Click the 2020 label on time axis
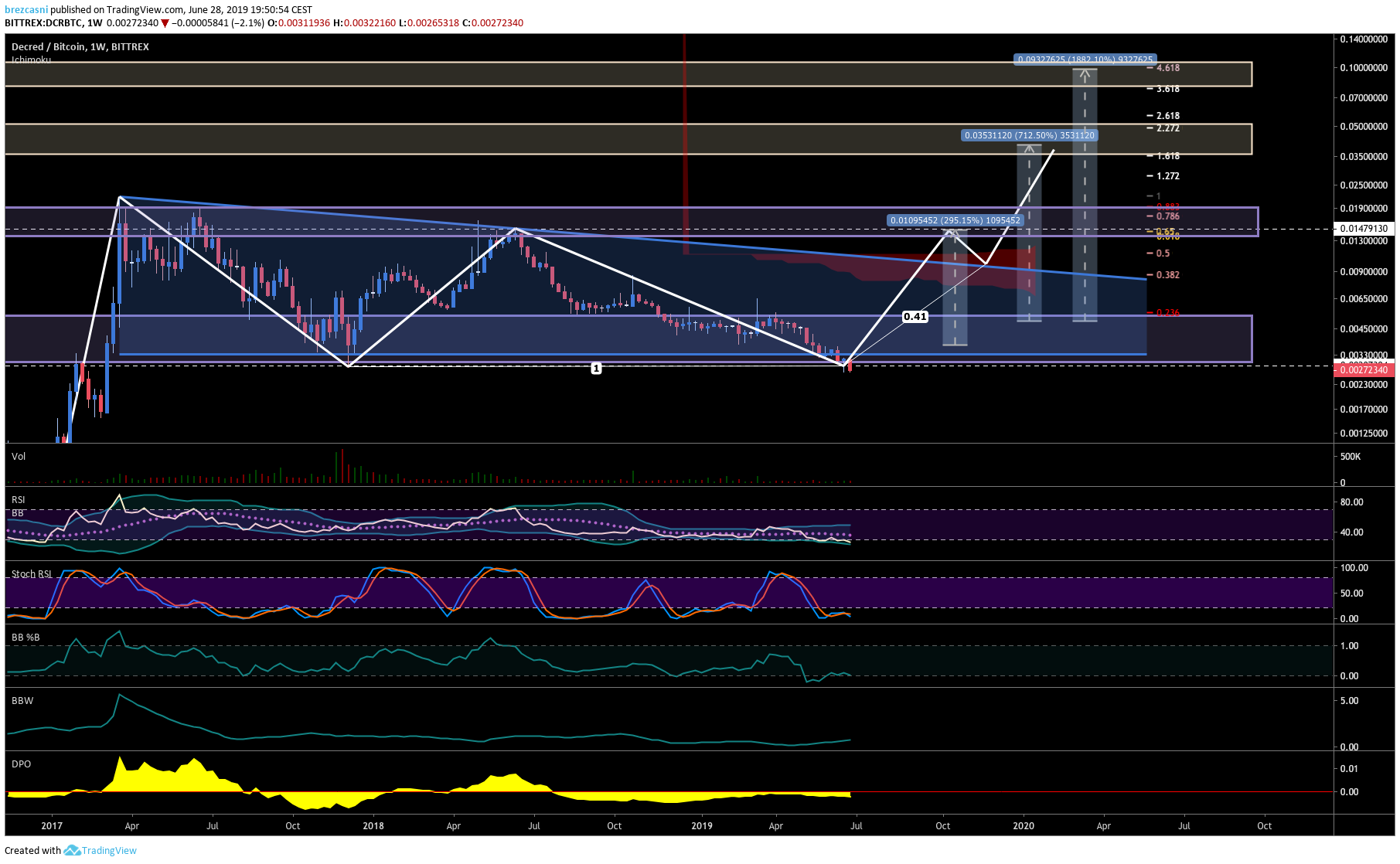Viewport: 1400px width, 864px height. click(x=1024, y=826)
